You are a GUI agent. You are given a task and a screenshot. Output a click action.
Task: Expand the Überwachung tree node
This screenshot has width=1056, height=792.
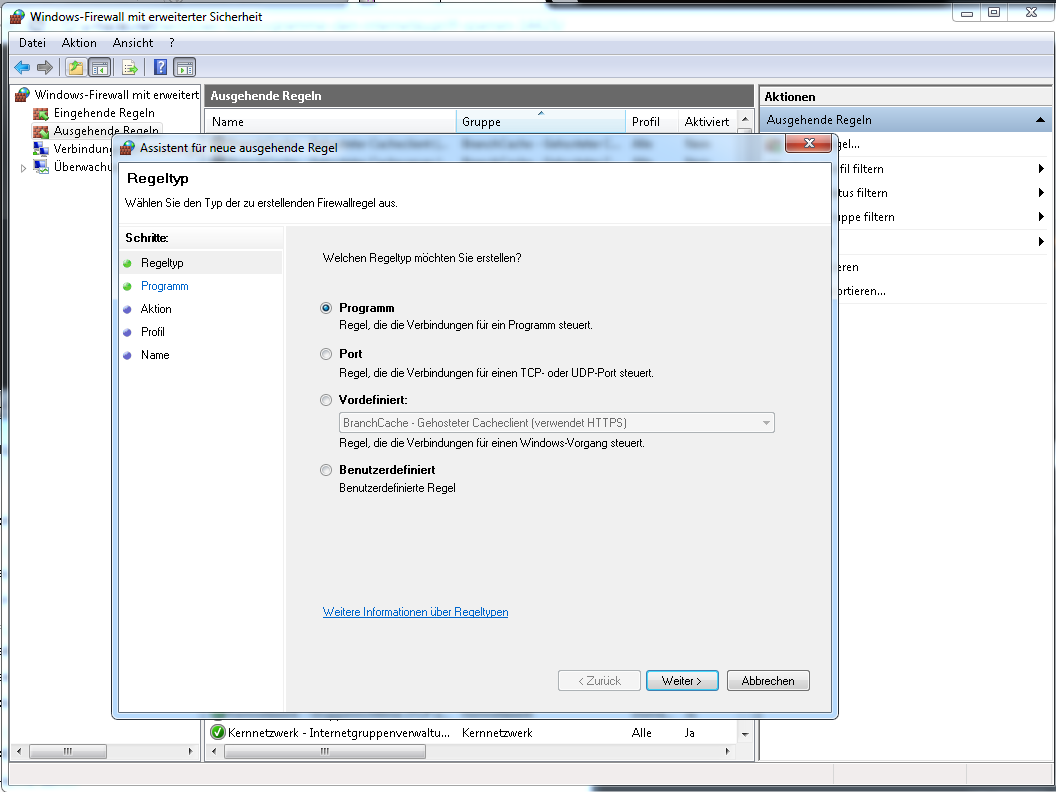tap(24, 168)
